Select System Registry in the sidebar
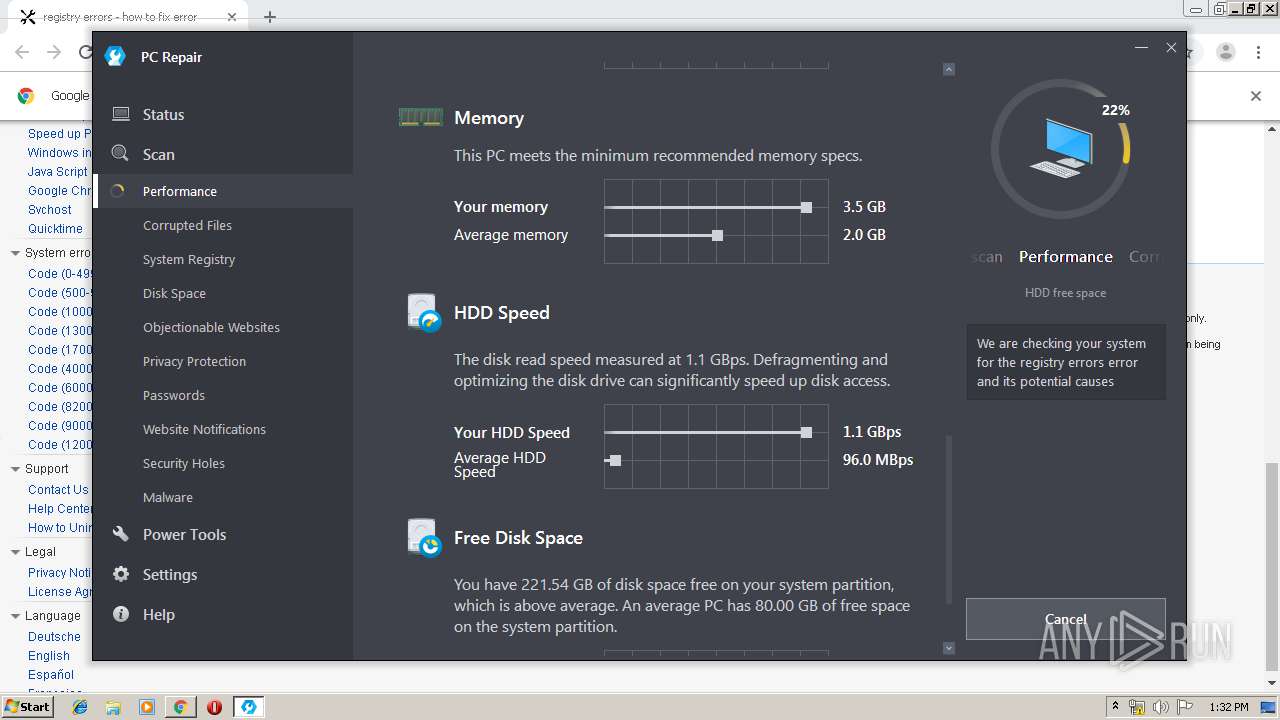This screenshot has height=720, width=1280. [x=189, y=259]
